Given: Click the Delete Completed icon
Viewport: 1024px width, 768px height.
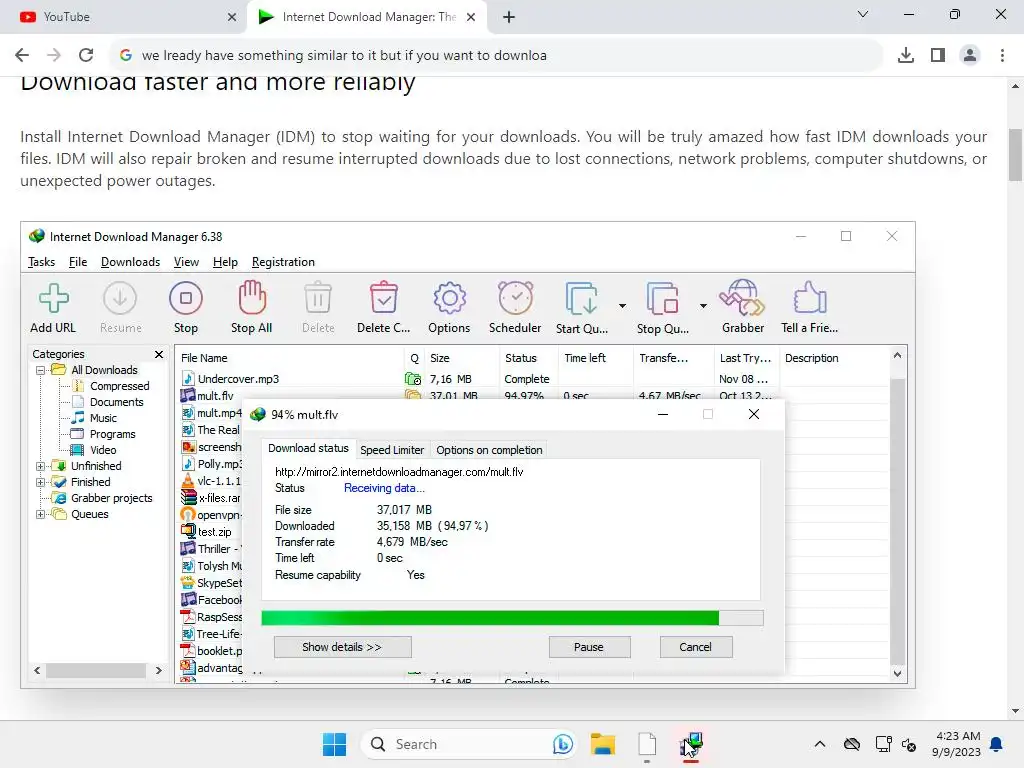Looking at the screenshot, I should (x=384, y=298).
